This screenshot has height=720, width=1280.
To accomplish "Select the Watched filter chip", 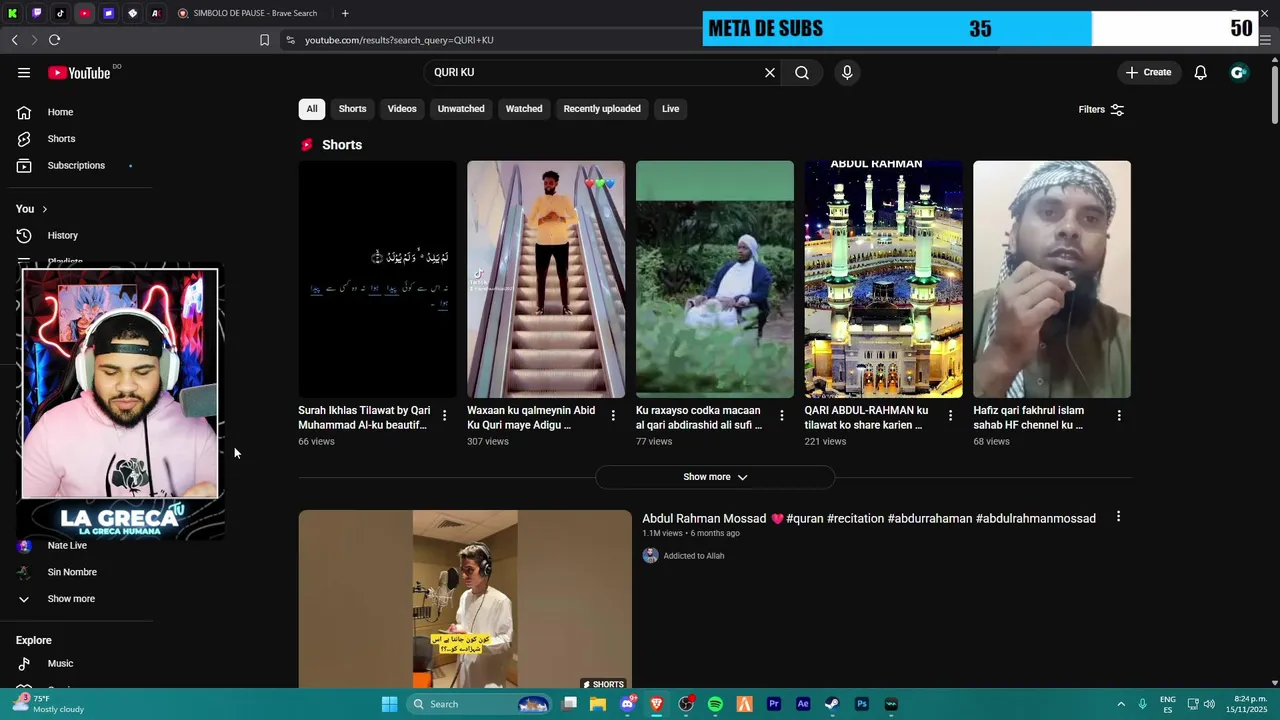I will click(x=524, y=109).
